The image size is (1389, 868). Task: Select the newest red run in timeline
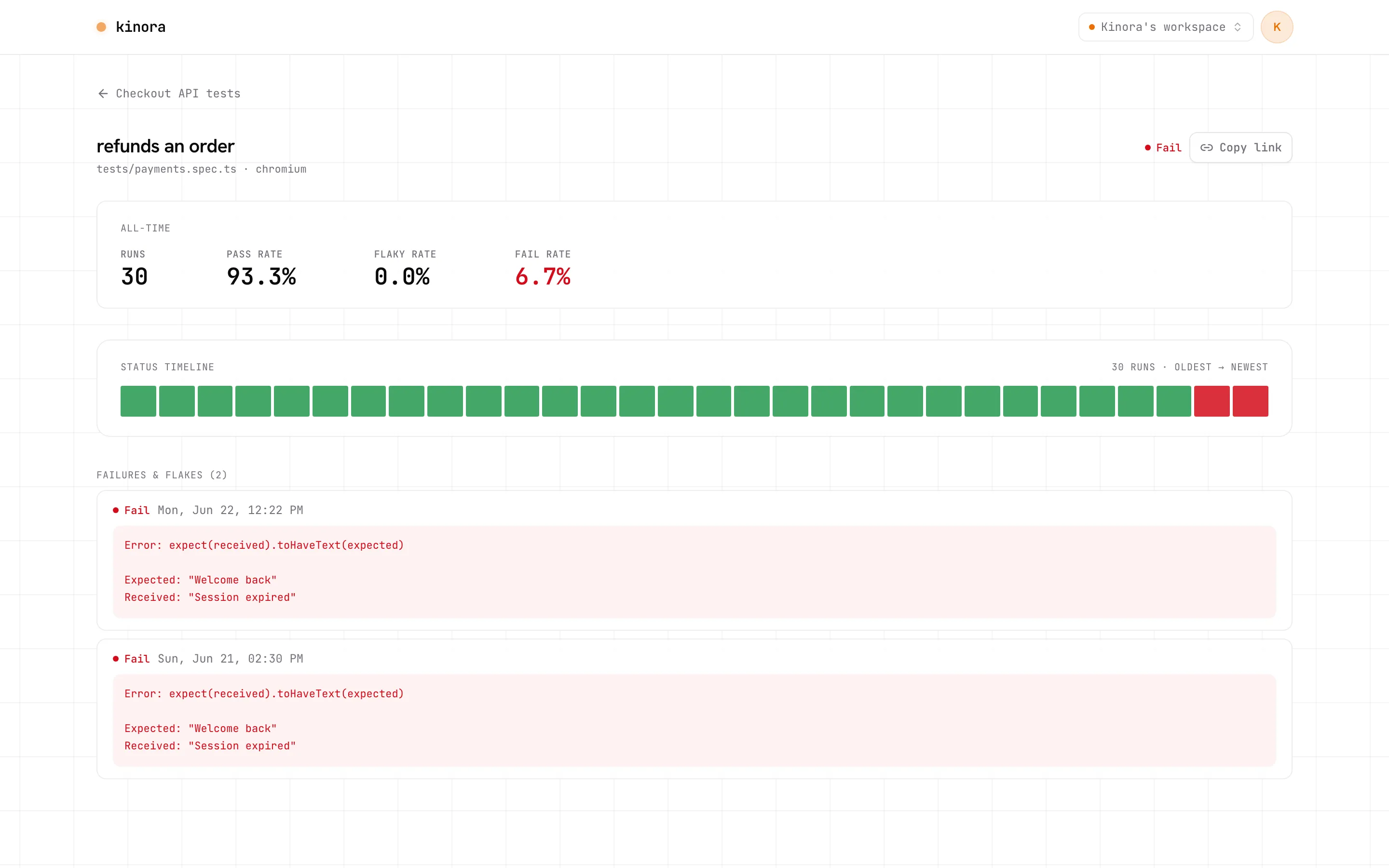point(1250,401)
